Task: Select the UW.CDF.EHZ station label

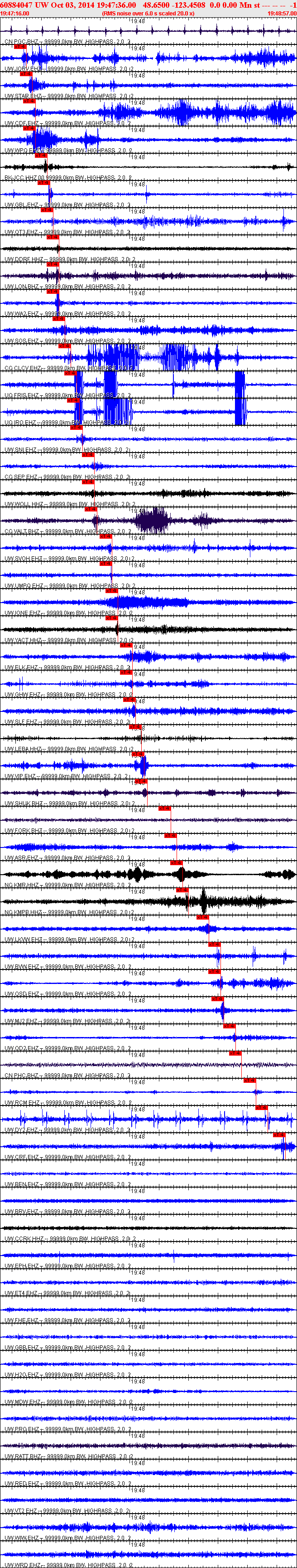Action: (67, 124)
